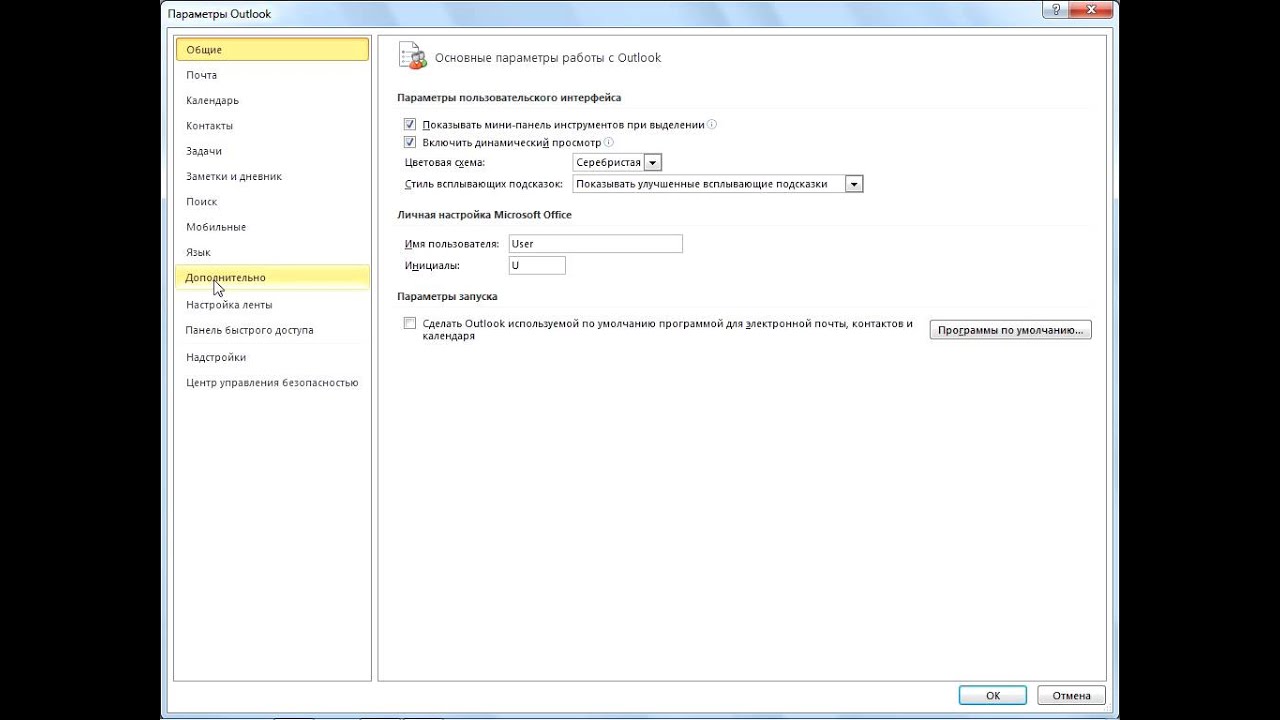This screenshot has height=720, width=1280.
Task: Click the Инициалы text field
Action: [537, 266]
